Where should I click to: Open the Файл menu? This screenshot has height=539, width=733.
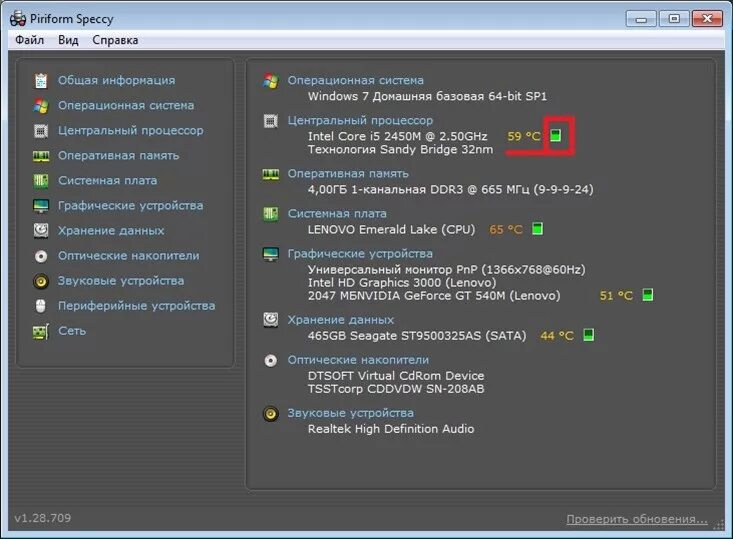29,40
